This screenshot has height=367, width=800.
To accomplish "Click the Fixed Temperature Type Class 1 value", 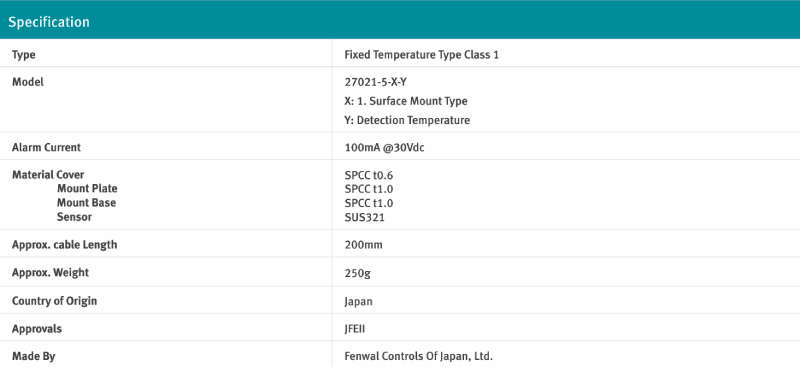I will pyautogui.click(x=421, y=55).
